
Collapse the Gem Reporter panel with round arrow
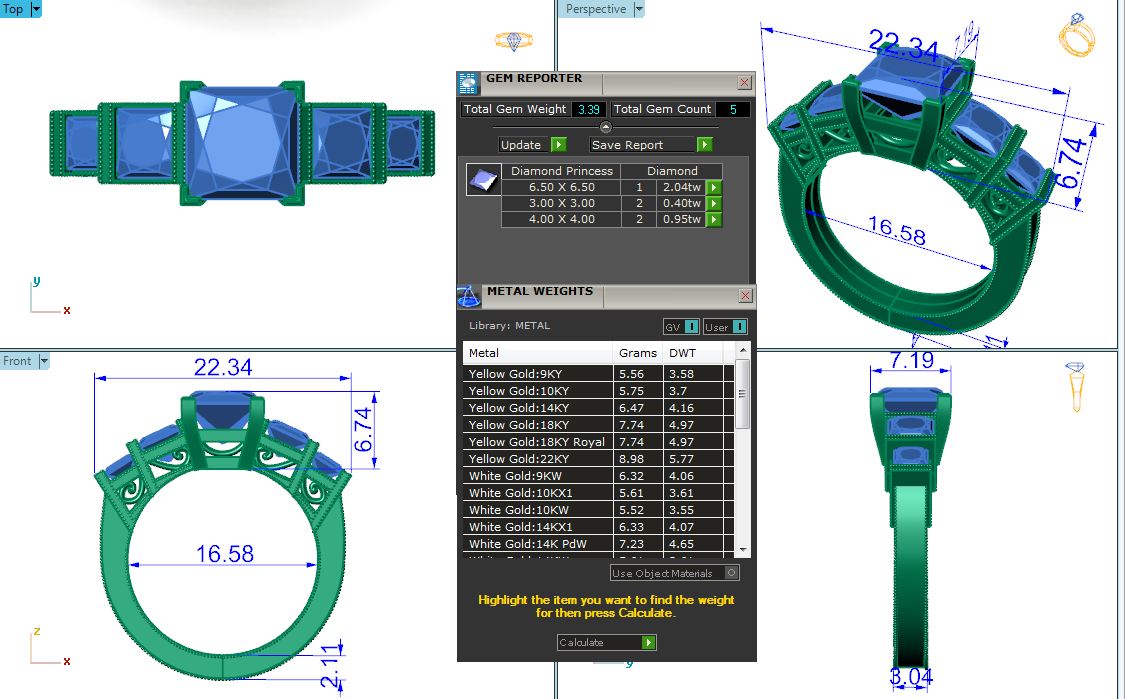click(x=605, y=127)
